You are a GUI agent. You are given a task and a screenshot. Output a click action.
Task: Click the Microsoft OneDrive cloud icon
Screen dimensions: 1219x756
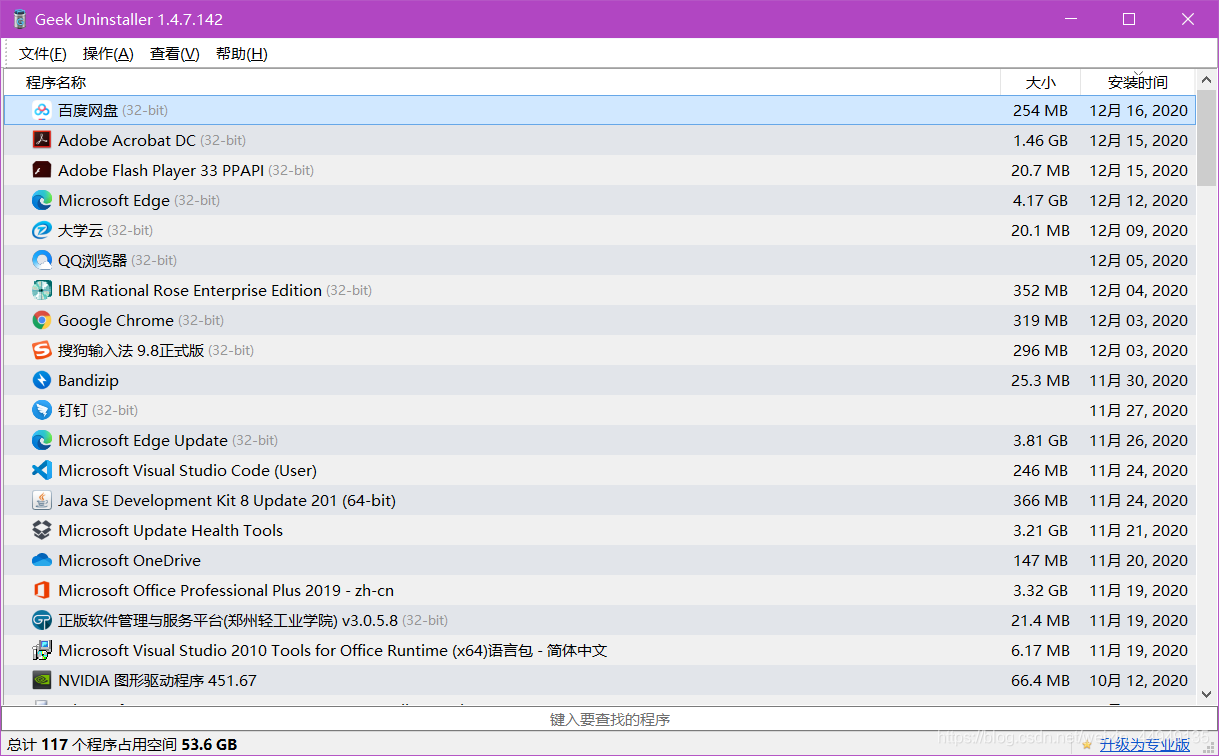coord(42,560)
